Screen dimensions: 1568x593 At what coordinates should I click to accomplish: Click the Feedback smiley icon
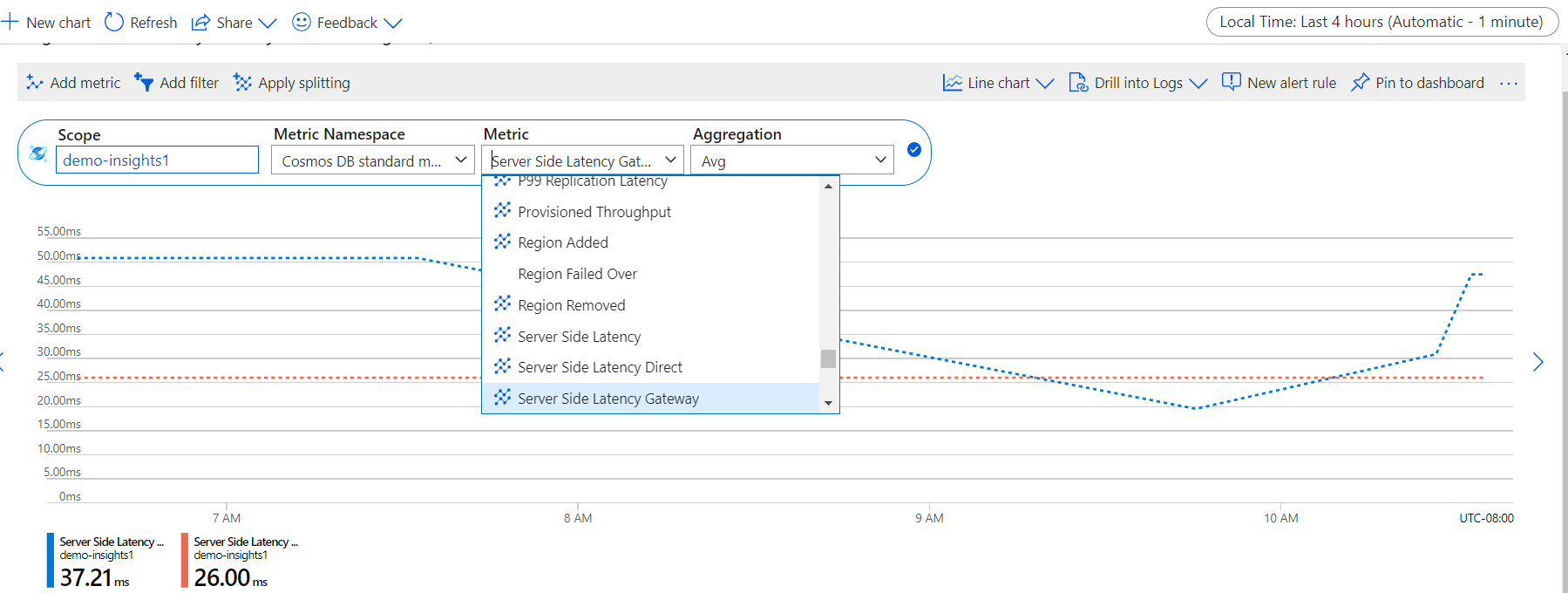tap(301, 22)
